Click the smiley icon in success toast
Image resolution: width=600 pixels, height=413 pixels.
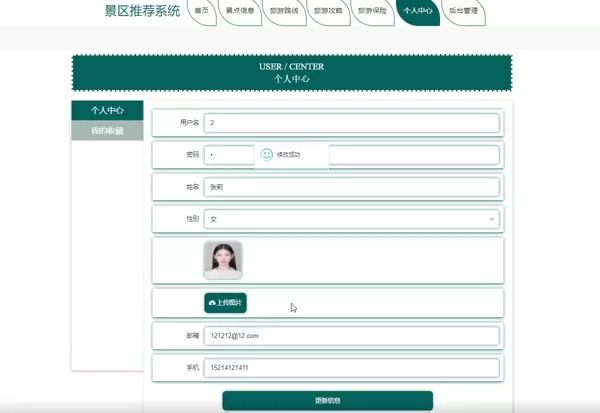266,154
